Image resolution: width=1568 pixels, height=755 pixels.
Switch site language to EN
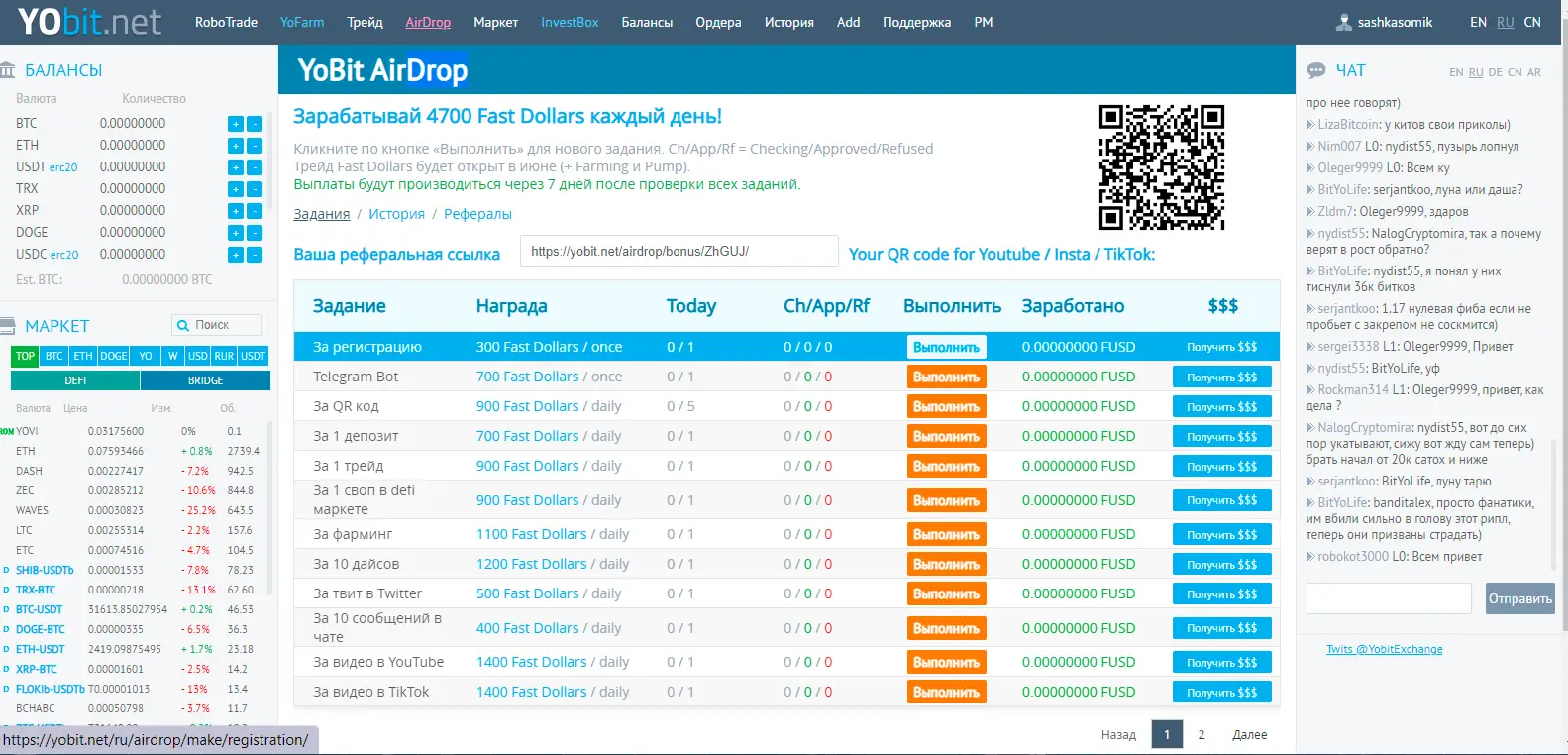coord(1478,22)
